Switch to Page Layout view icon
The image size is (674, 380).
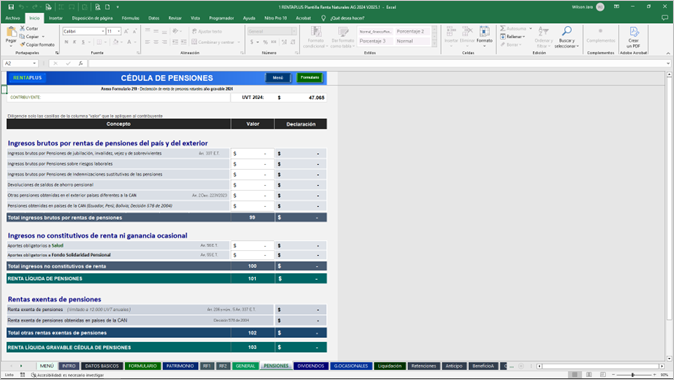[x=588, y=375]
